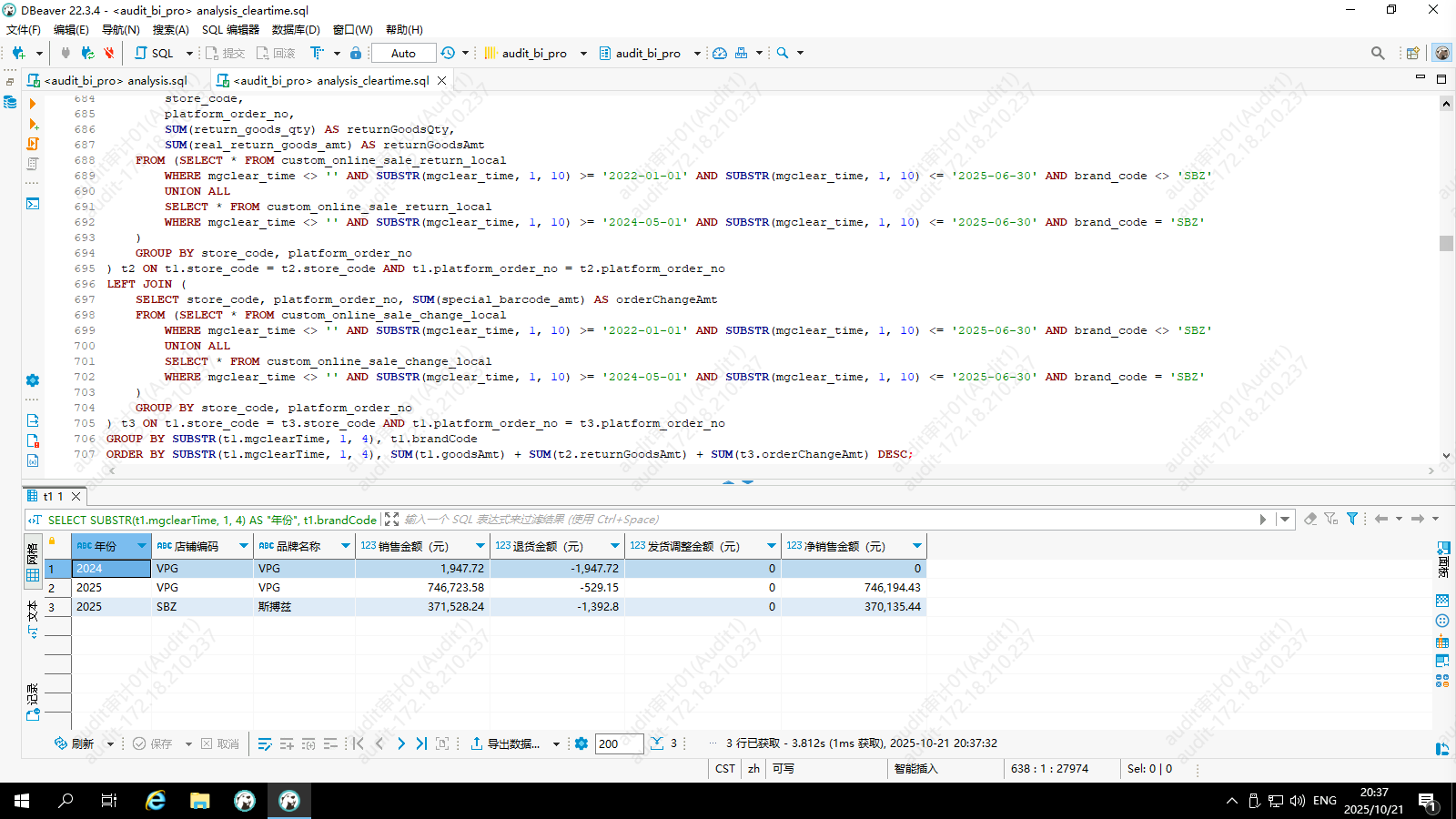
Task: Open the 年份 column header dropdown
Action: click(142, 546)
